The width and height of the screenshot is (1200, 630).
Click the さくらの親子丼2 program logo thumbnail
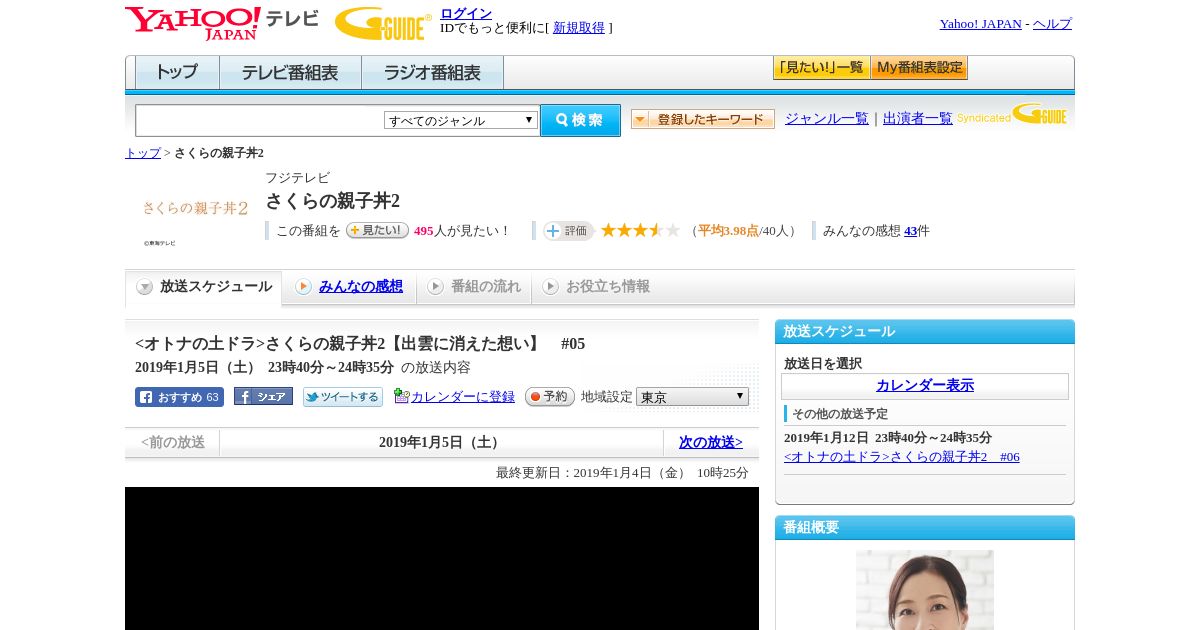(x=195, y=209)
